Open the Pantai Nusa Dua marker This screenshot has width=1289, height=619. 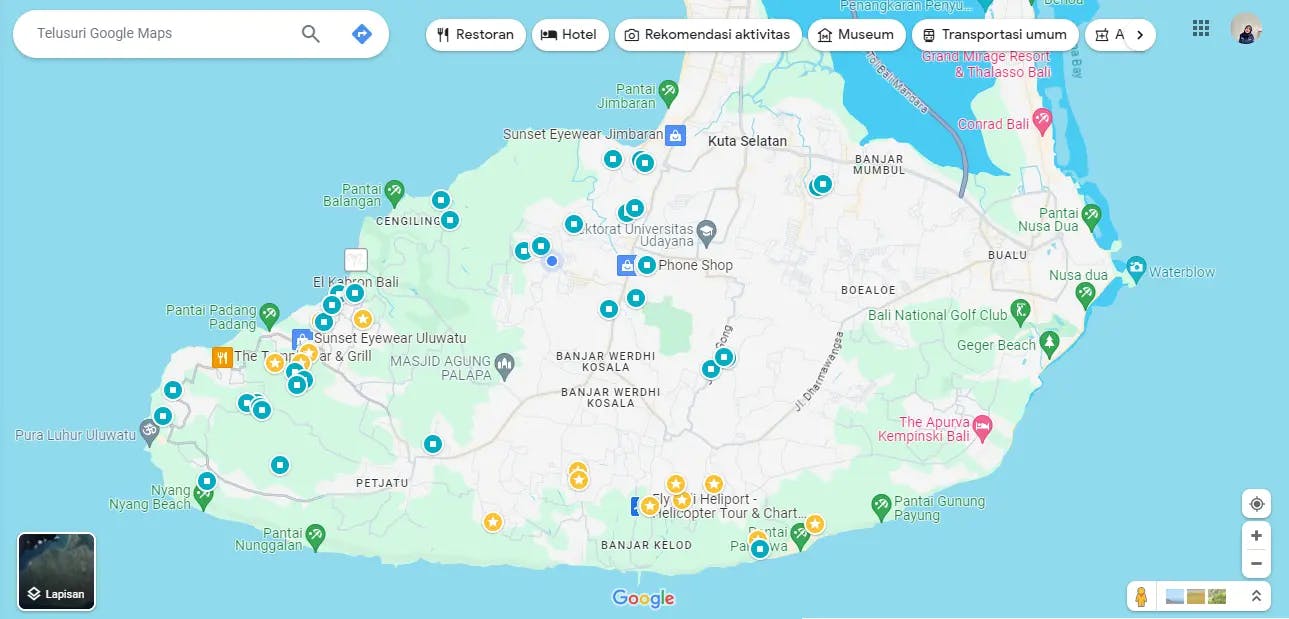click(x=1091, y=215)
